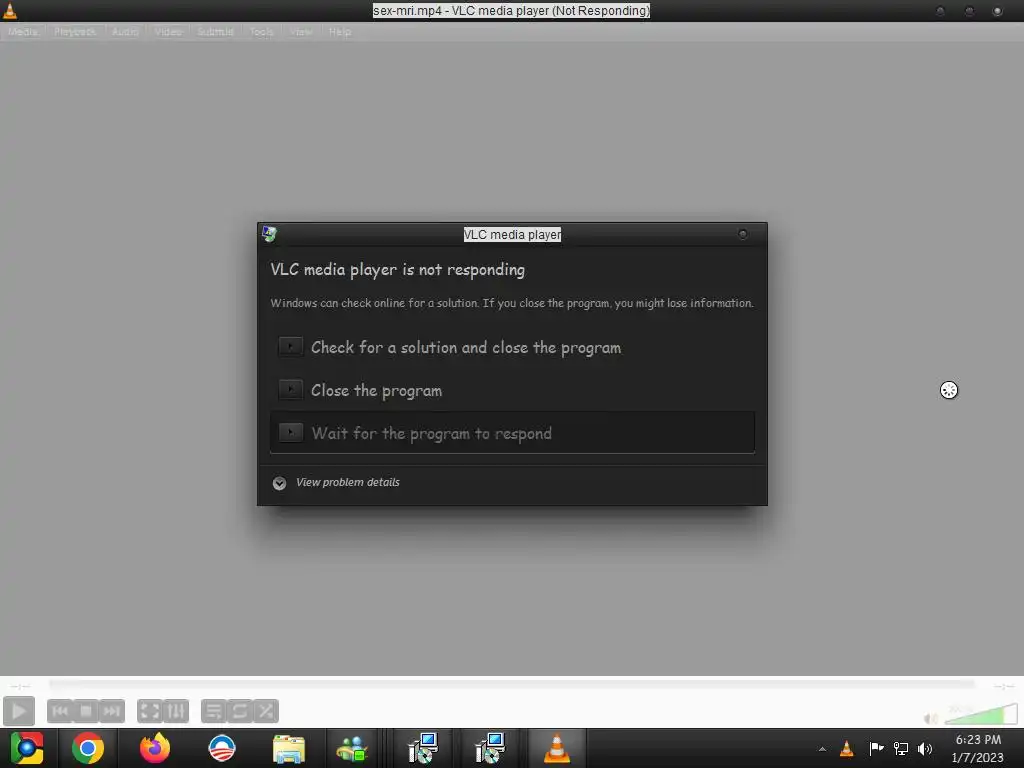Toggle the loop repeat icon
Screen dimensions: 1024x768
[x=240, y=711]
